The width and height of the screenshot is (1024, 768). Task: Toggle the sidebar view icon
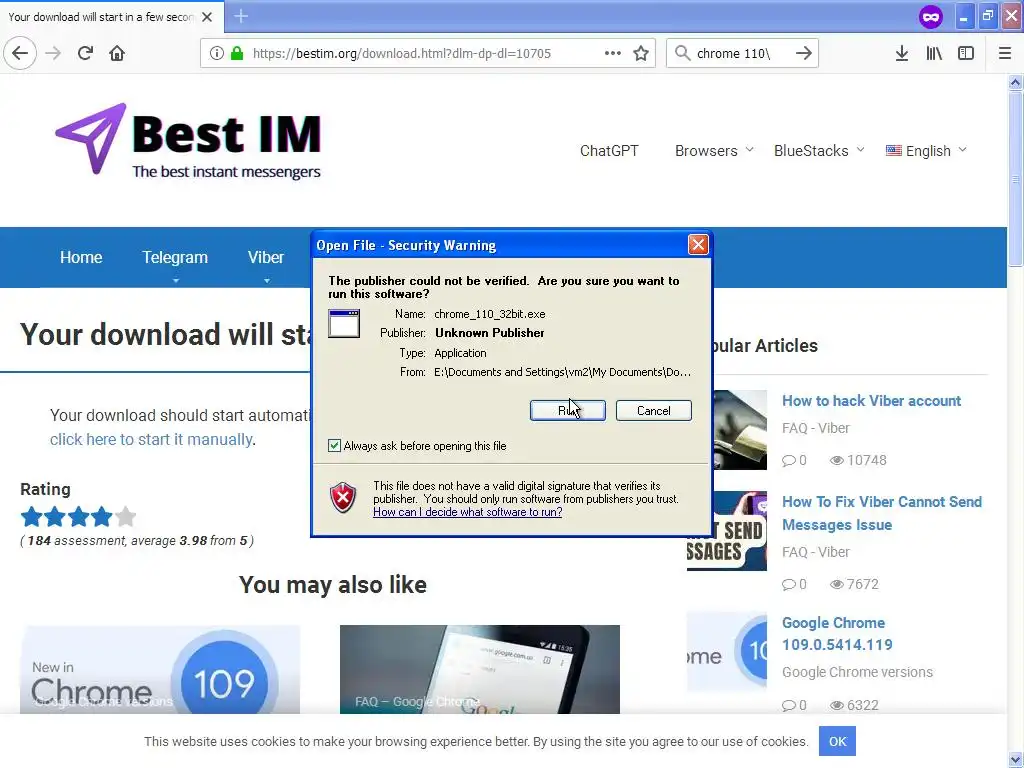point(966,53)
